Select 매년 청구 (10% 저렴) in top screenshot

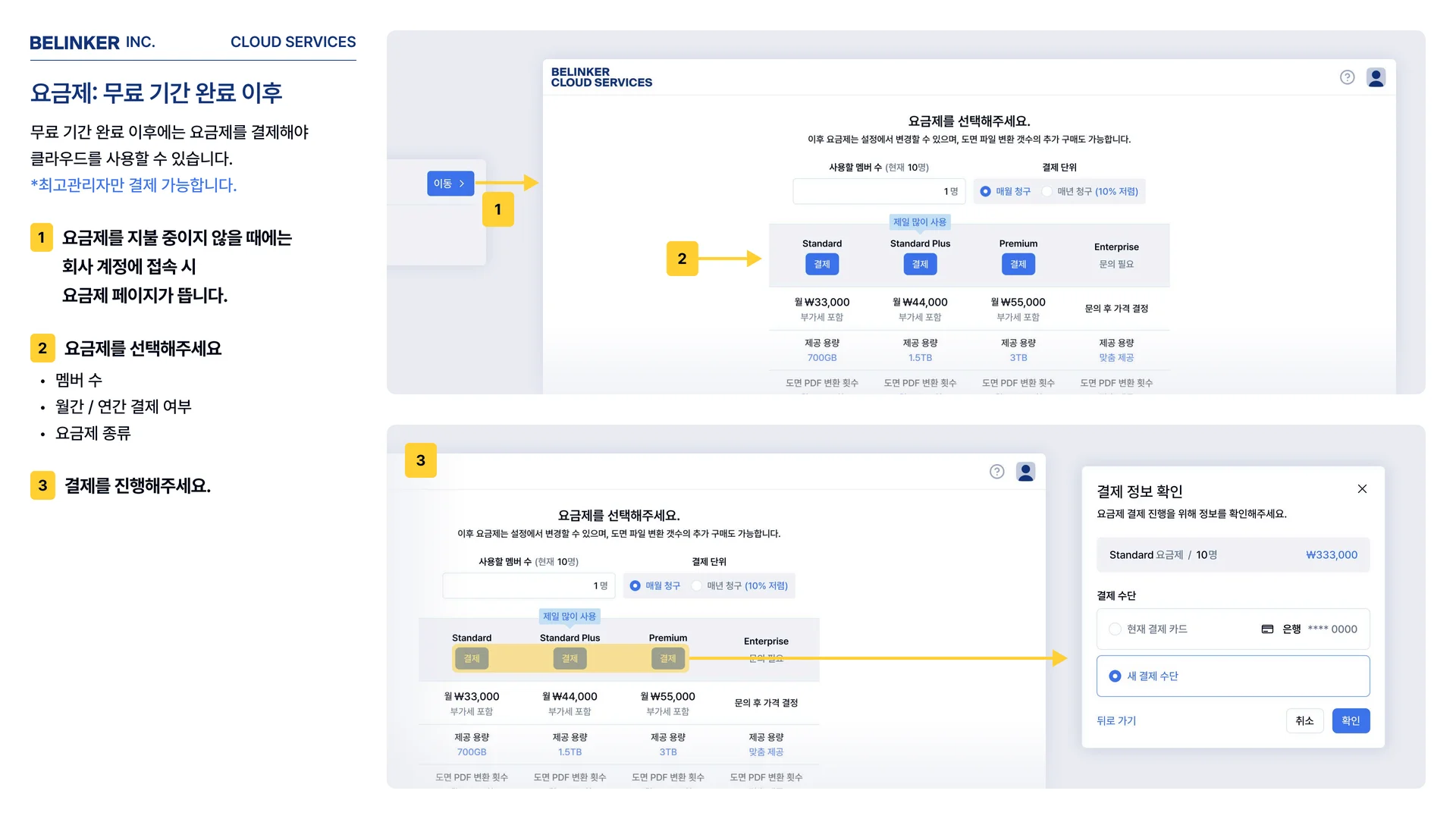(x=1047, y=192)
